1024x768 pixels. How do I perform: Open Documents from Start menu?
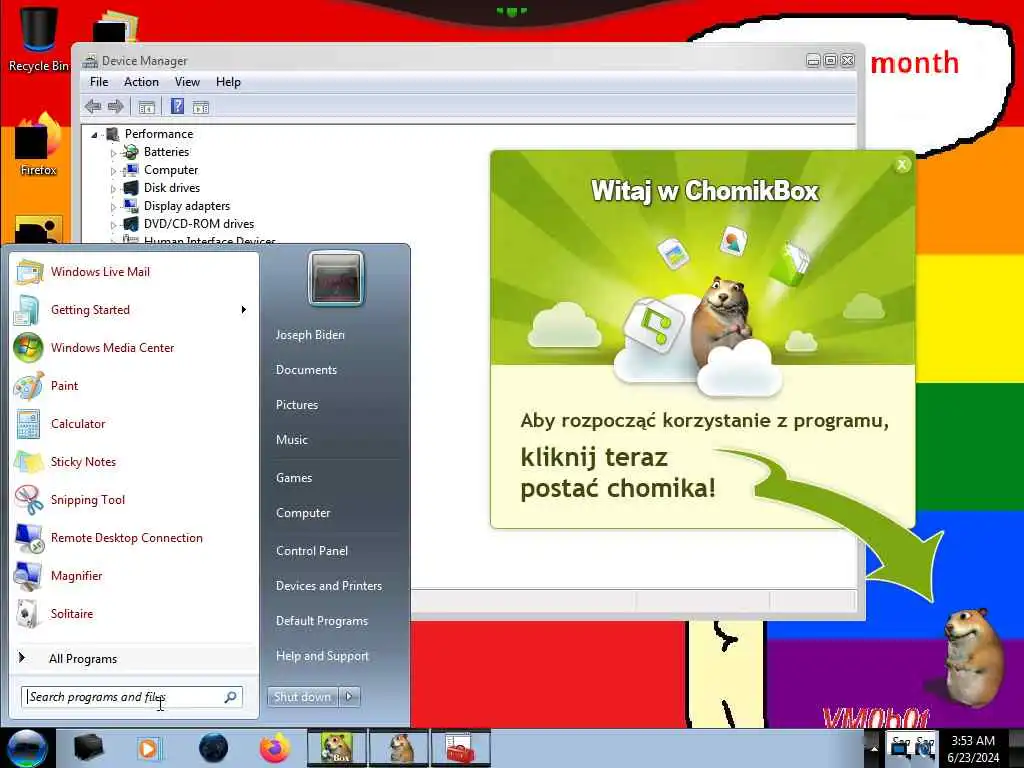coord(306,370)
